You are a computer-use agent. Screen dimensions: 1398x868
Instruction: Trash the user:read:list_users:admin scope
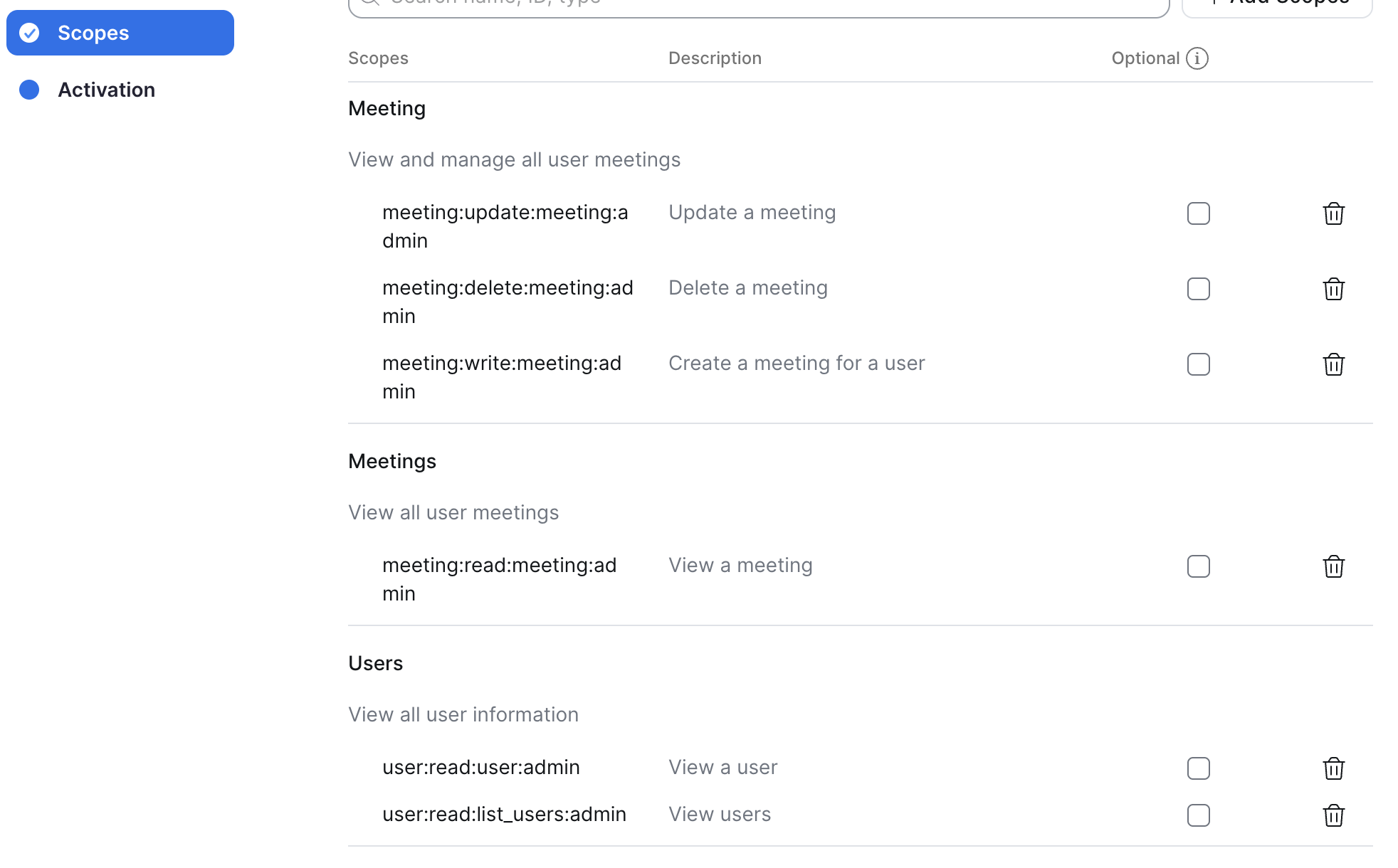click(1333, 815)
